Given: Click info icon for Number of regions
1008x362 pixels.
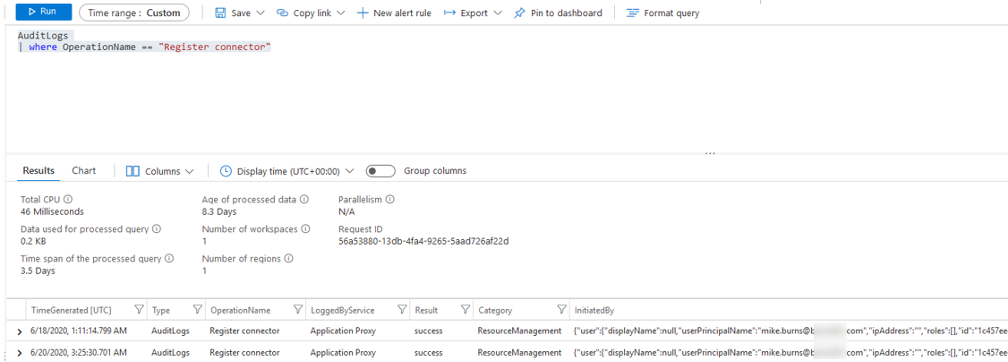Looking at the screenshot, I should [289, 258].
